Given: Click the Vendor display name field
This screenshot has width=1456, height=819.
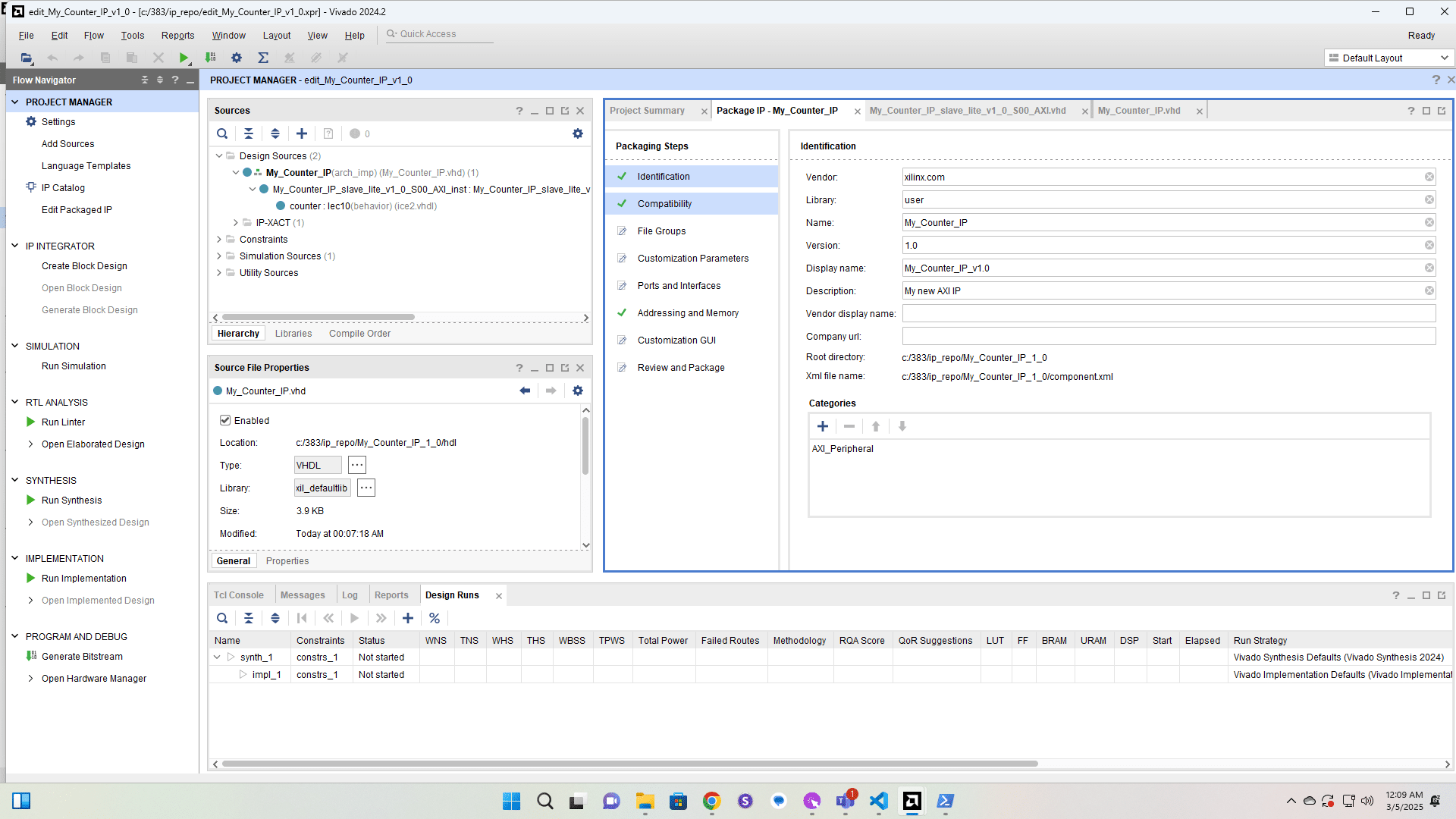Looking at the screenshot, I should point(1168,314).
